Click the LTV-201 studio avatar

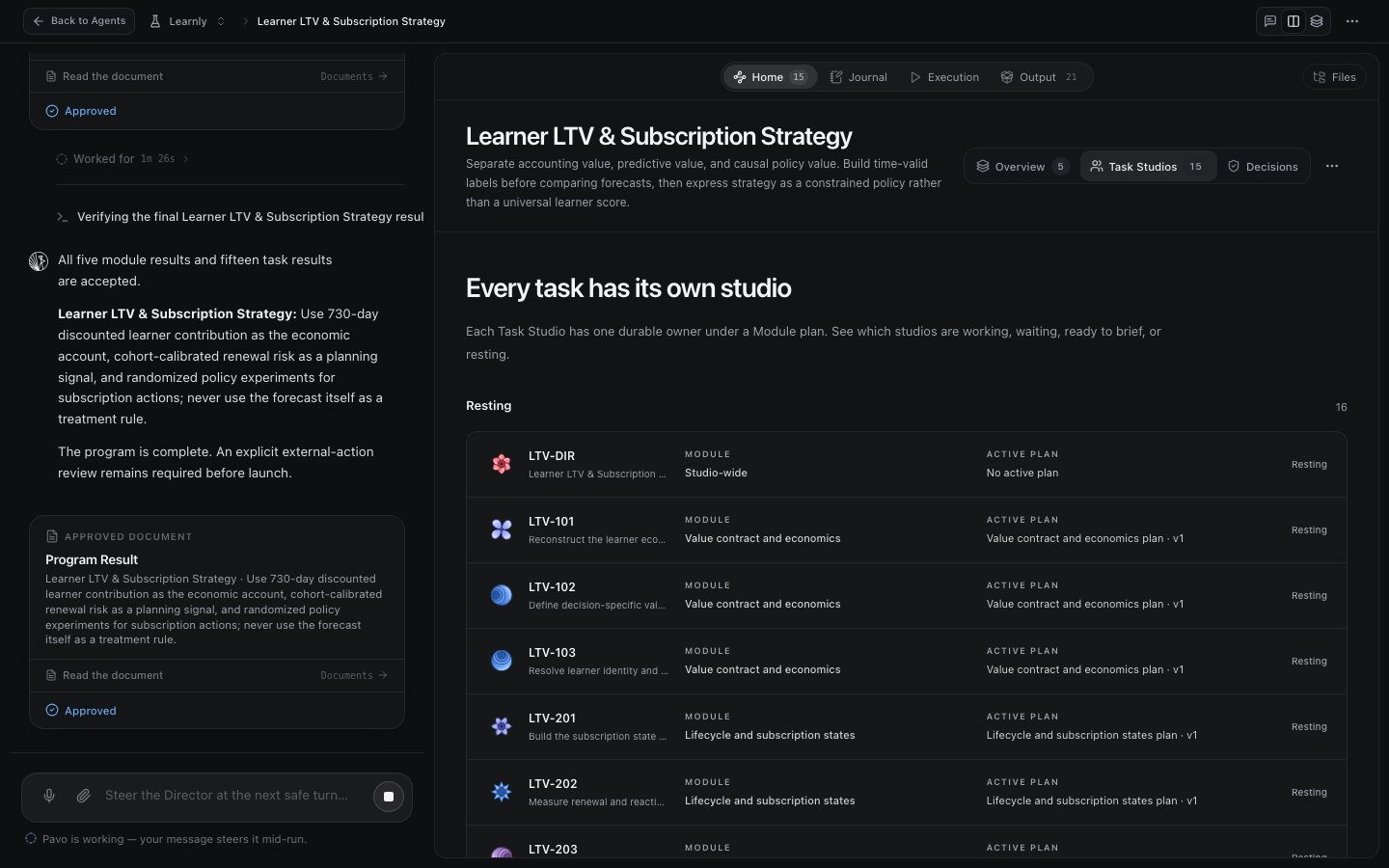502,726
